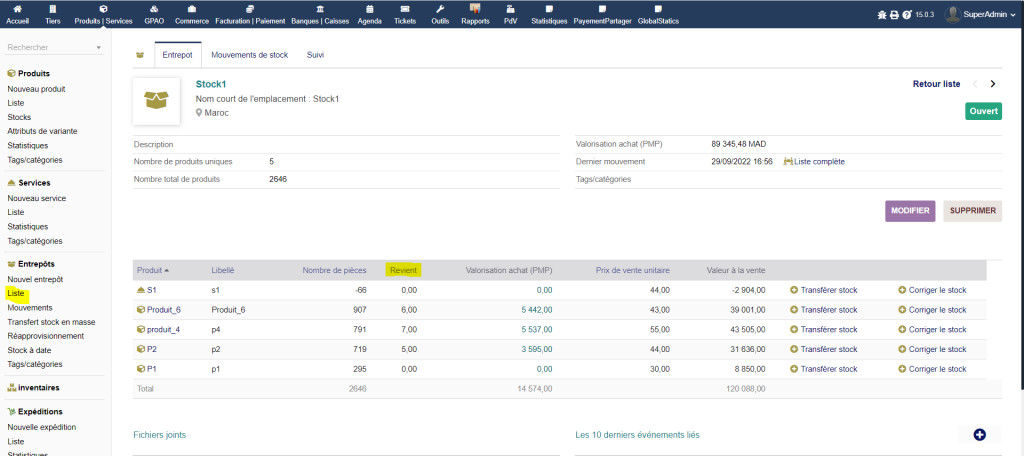Expand the SuperAdmin user dropdown
1024x456 pixels.
pyautogui.click(x=983, y=14)
